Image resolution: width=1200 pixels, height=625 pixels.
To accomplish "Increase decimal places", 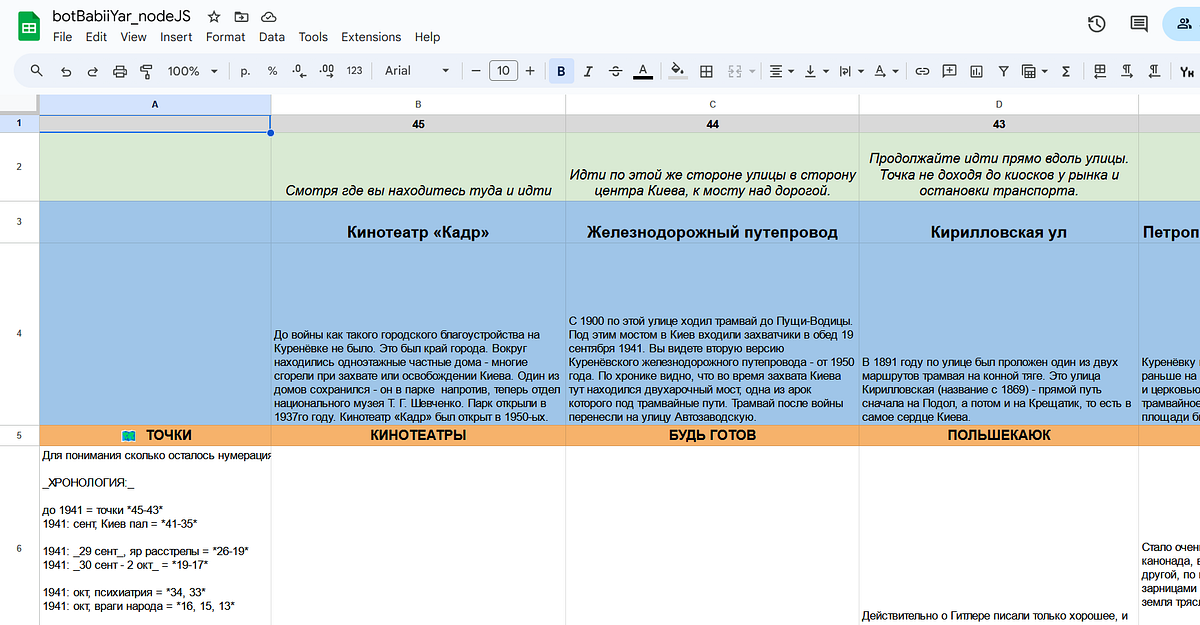I will [x=326, y=71].
